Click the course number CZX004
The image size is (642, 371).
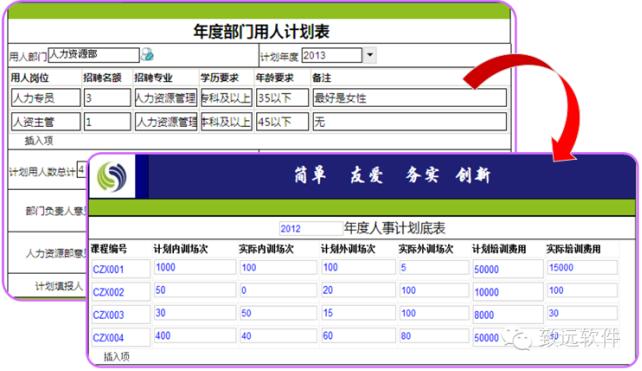pyautogui.click(x=120, y=338)
